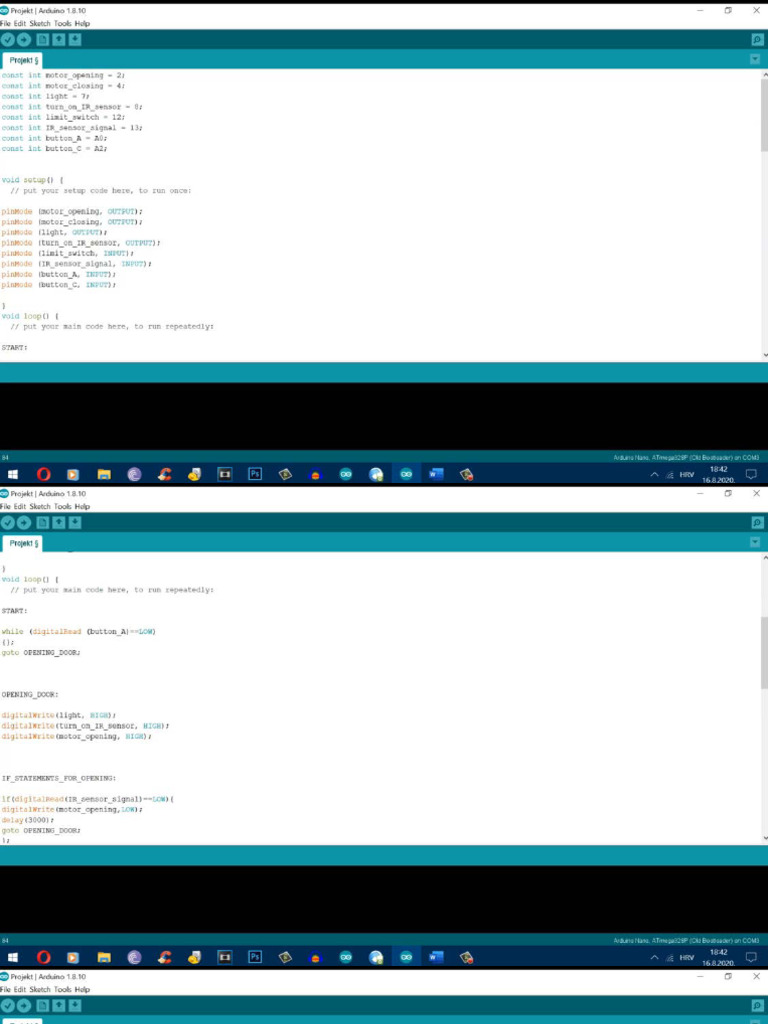Open Serial Monitor in upper window with const declarations
The width and height of the screenshot is (768, 1024).
757,40
